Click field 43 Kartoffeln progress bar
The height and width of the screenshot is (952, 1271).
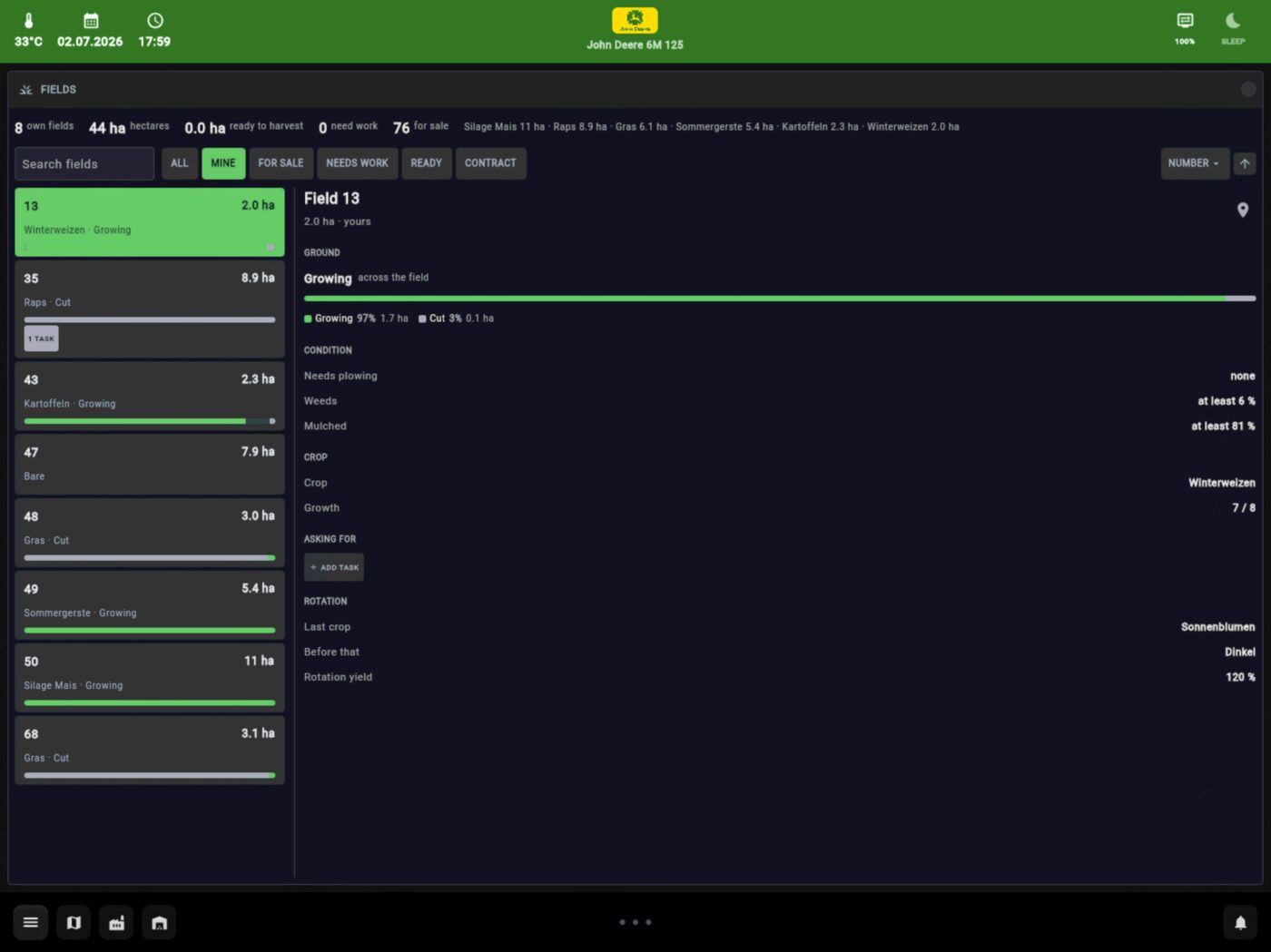point(150,421)
